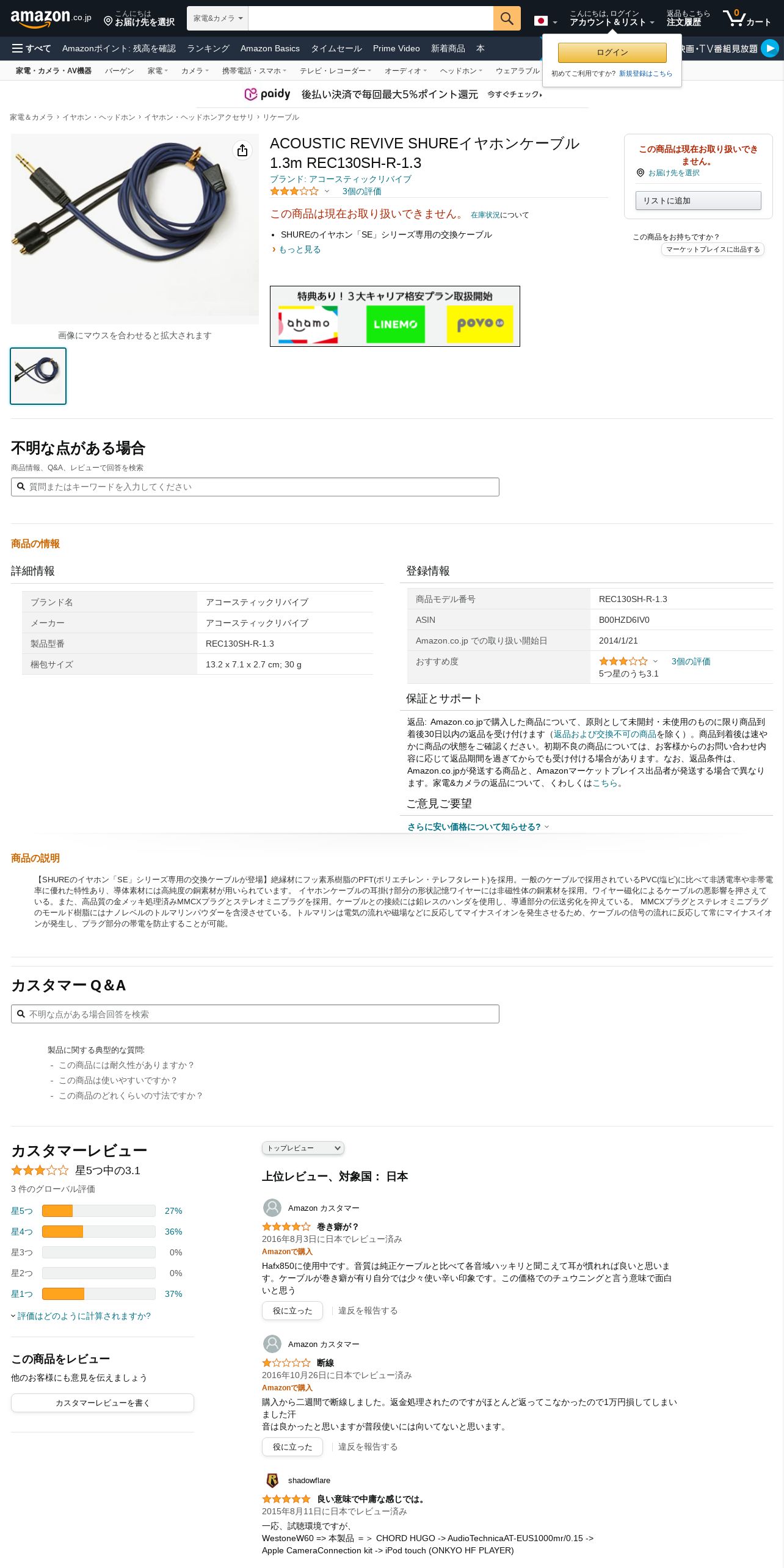This screenshot has height=1568, width=784.
Task: Click カスタマーレビューを書く button
Action: (103, 1403)
